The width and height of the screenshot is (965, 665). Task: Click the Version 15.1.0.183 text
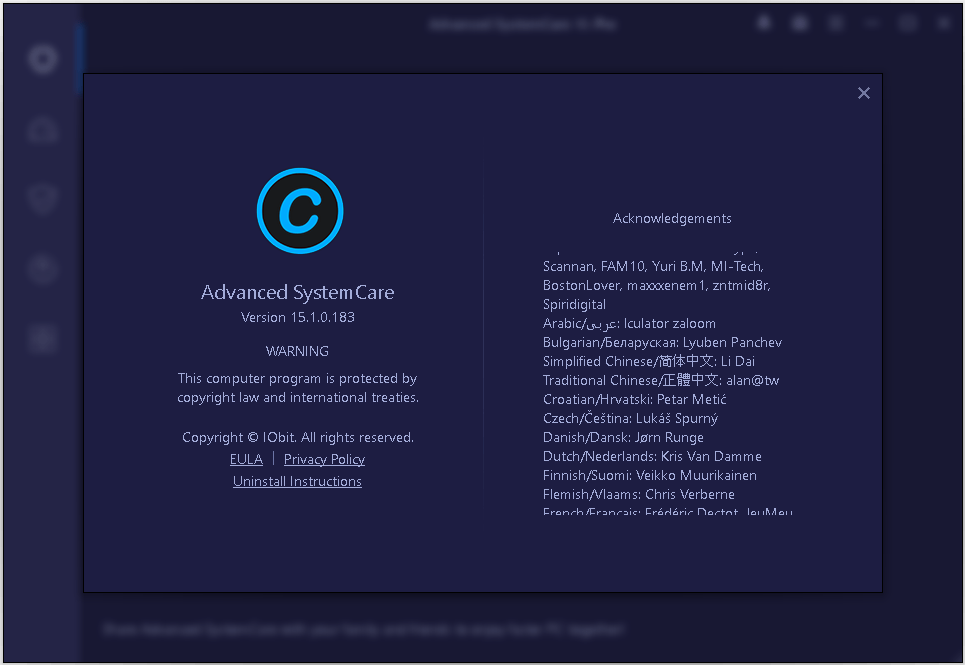pyautogui.click(x=298, y=317)
